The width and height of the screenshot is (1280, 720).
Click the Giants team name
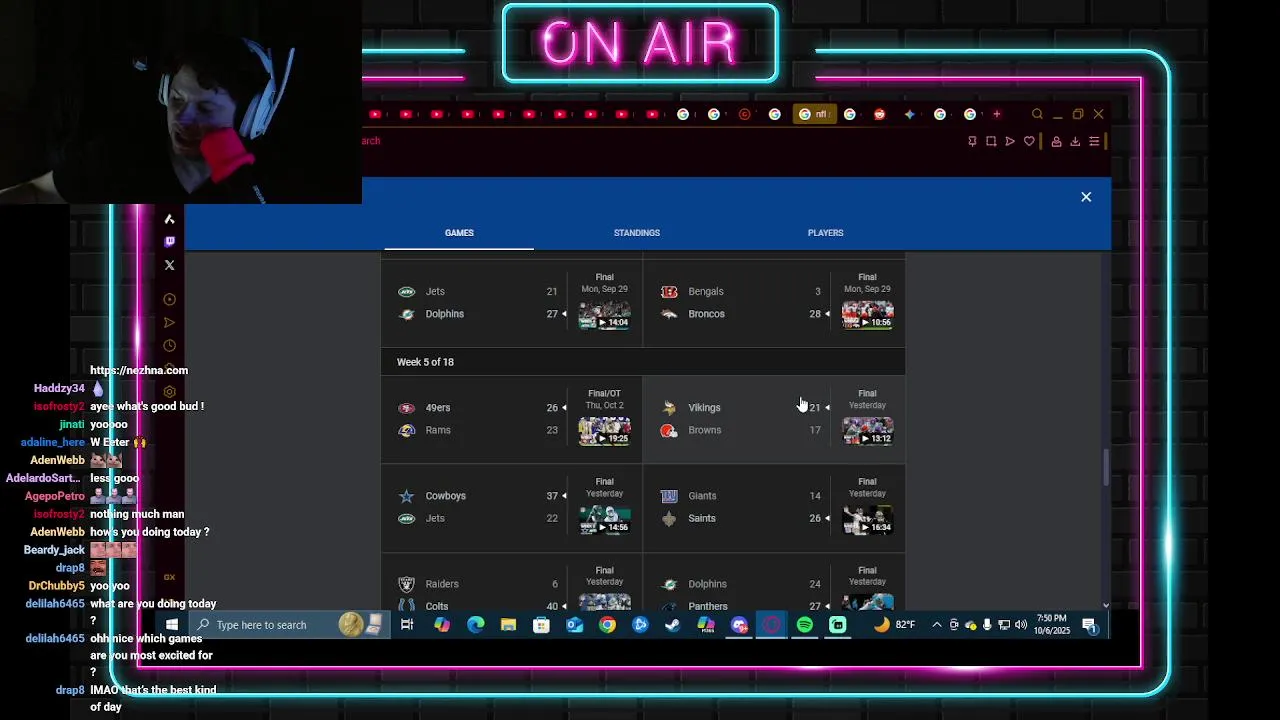coord(702,496)
